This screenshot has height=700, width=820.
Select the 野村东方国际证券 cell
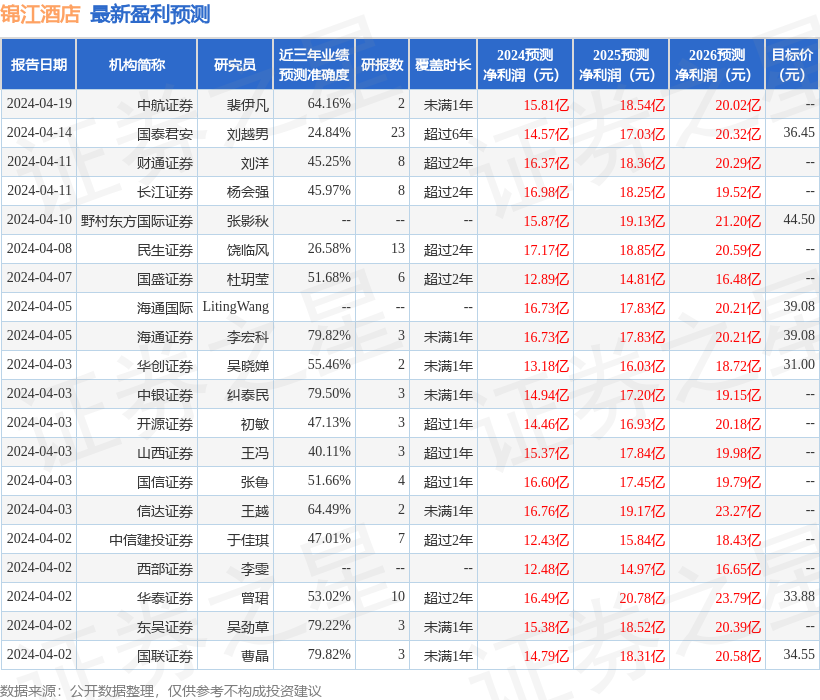tap(136, 221)
